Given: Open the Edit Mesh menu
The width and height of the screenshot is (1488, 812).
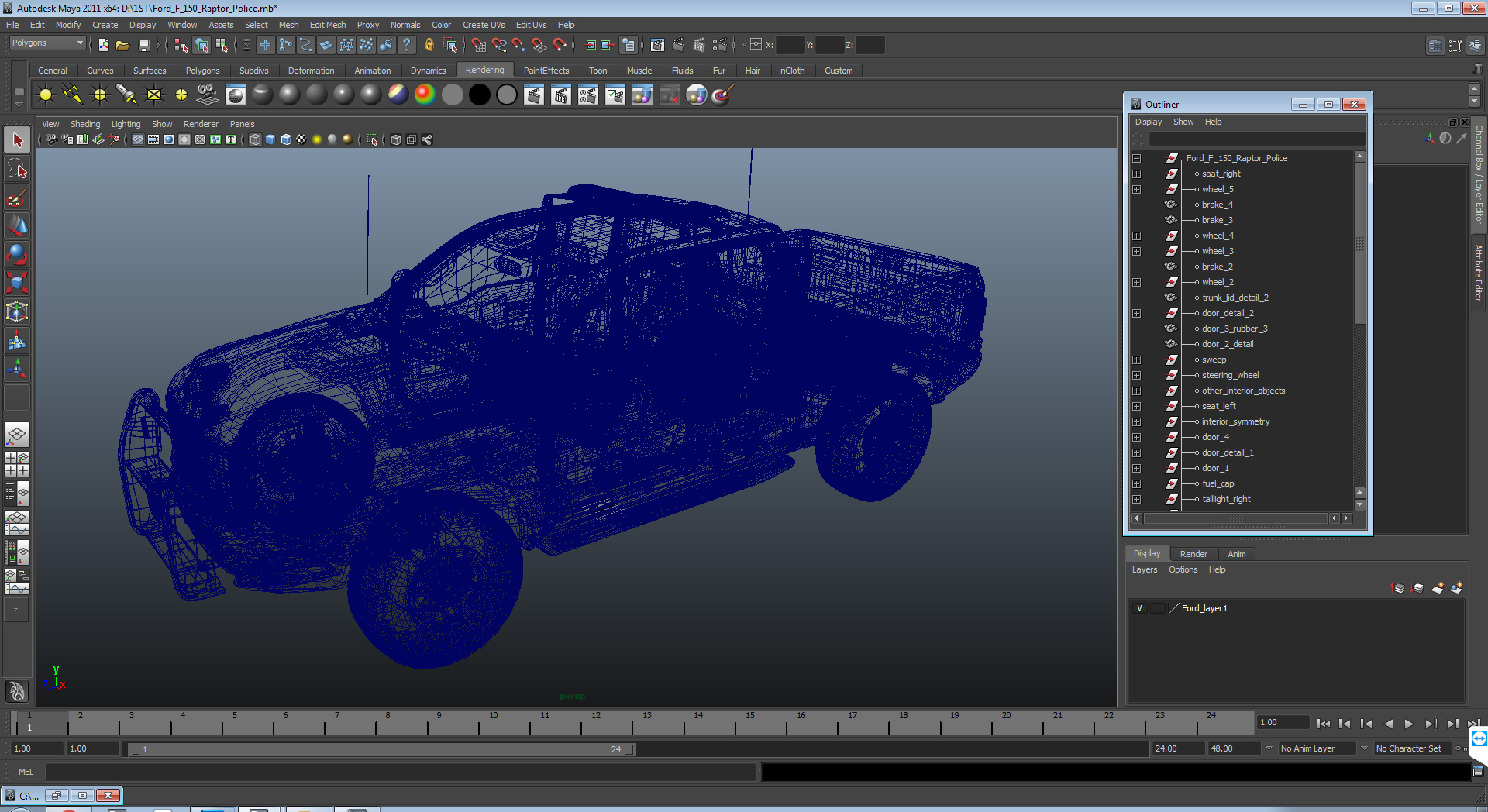Looking at the screenshot, I should [x=328, y=25].
